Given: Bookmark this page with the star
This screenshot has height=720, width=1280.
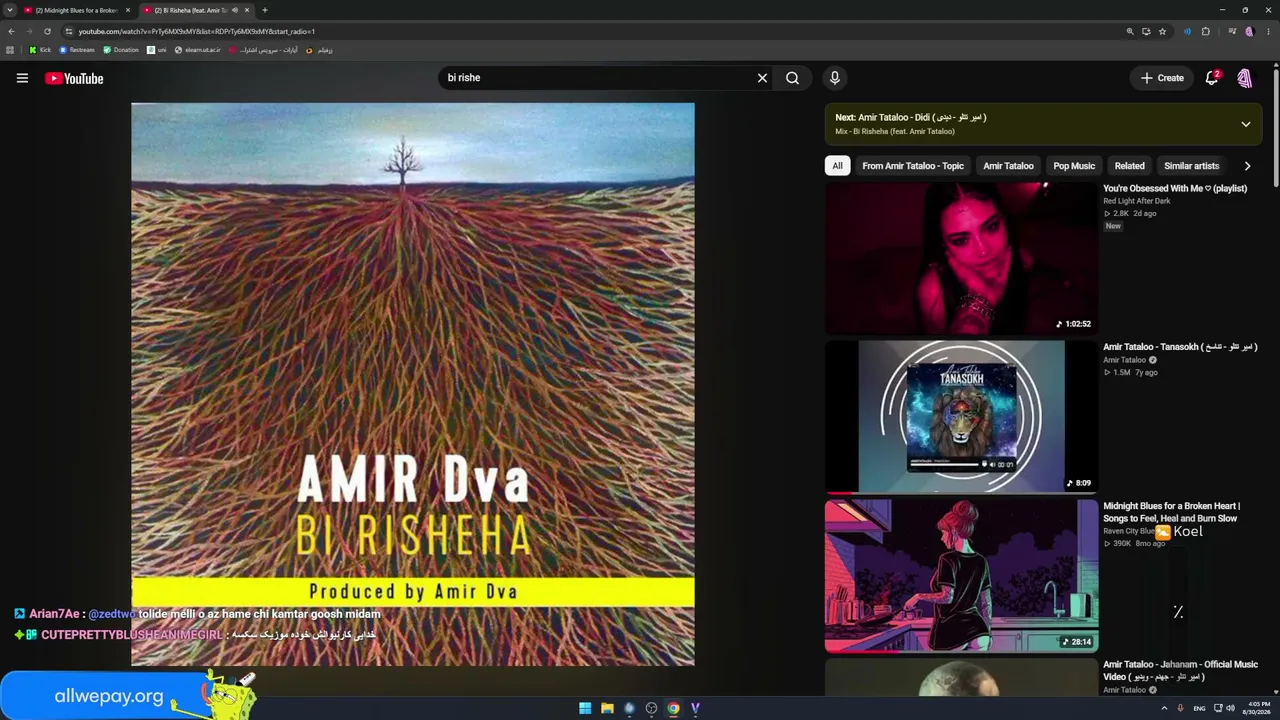Looking at the screenshot, I should click(x=1162, y=31).
